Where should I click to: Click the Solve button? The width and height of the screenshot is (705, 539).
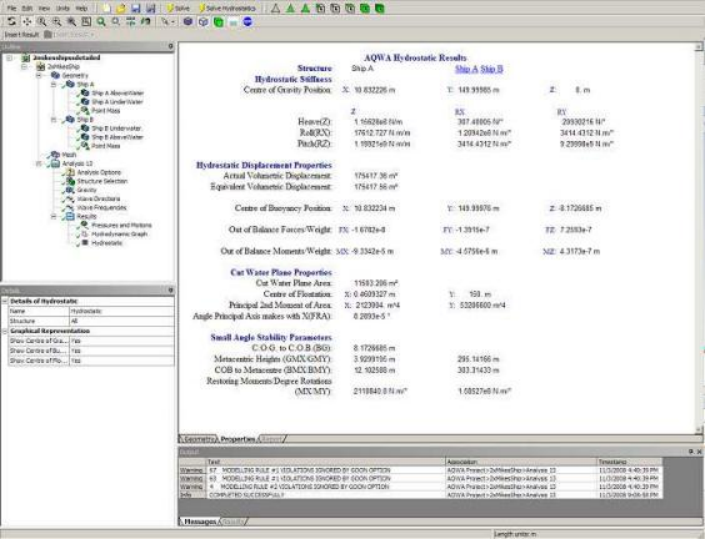178,8
